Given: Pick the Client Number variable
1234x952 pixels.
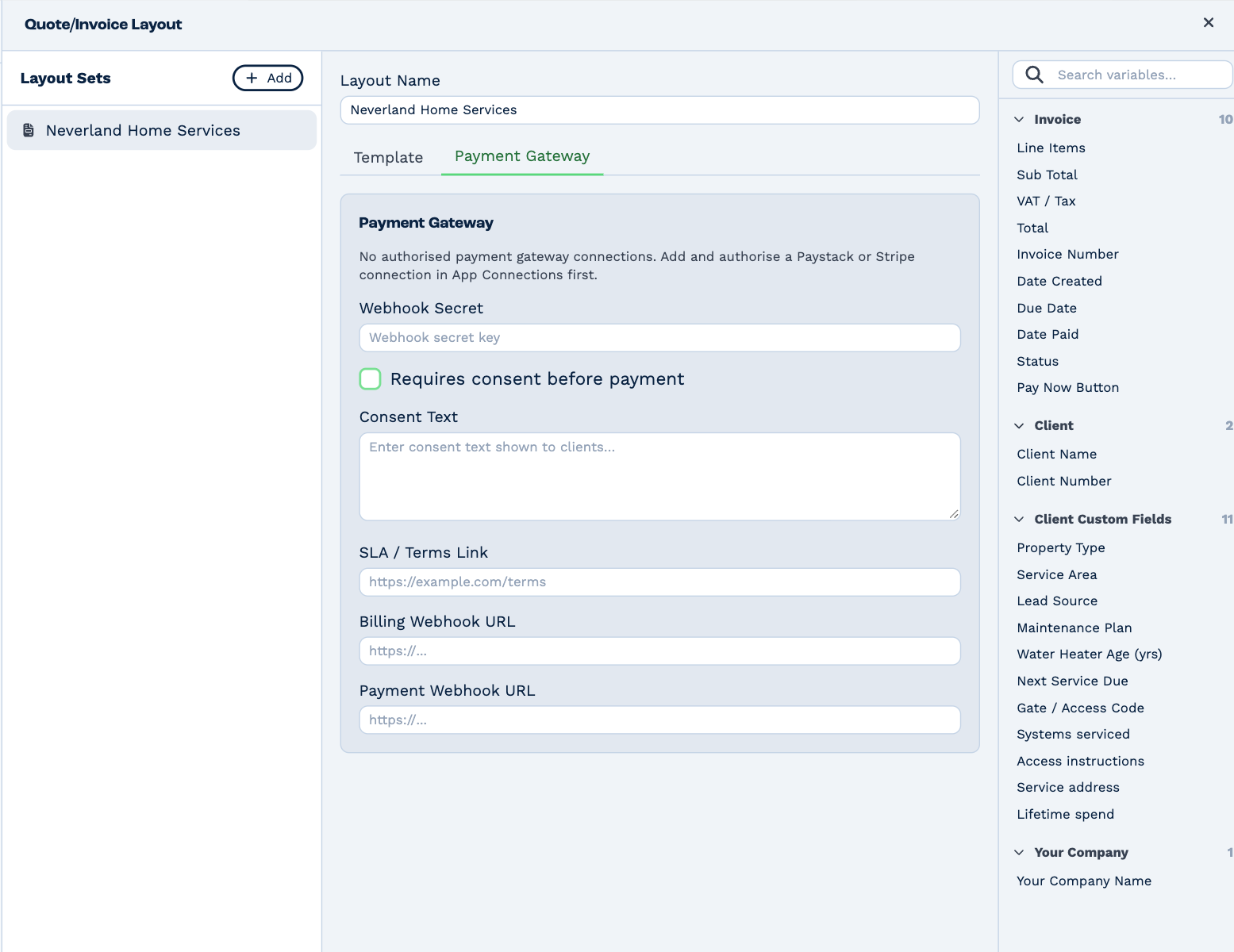Looking at the screenshot, I should (1063, 481).
